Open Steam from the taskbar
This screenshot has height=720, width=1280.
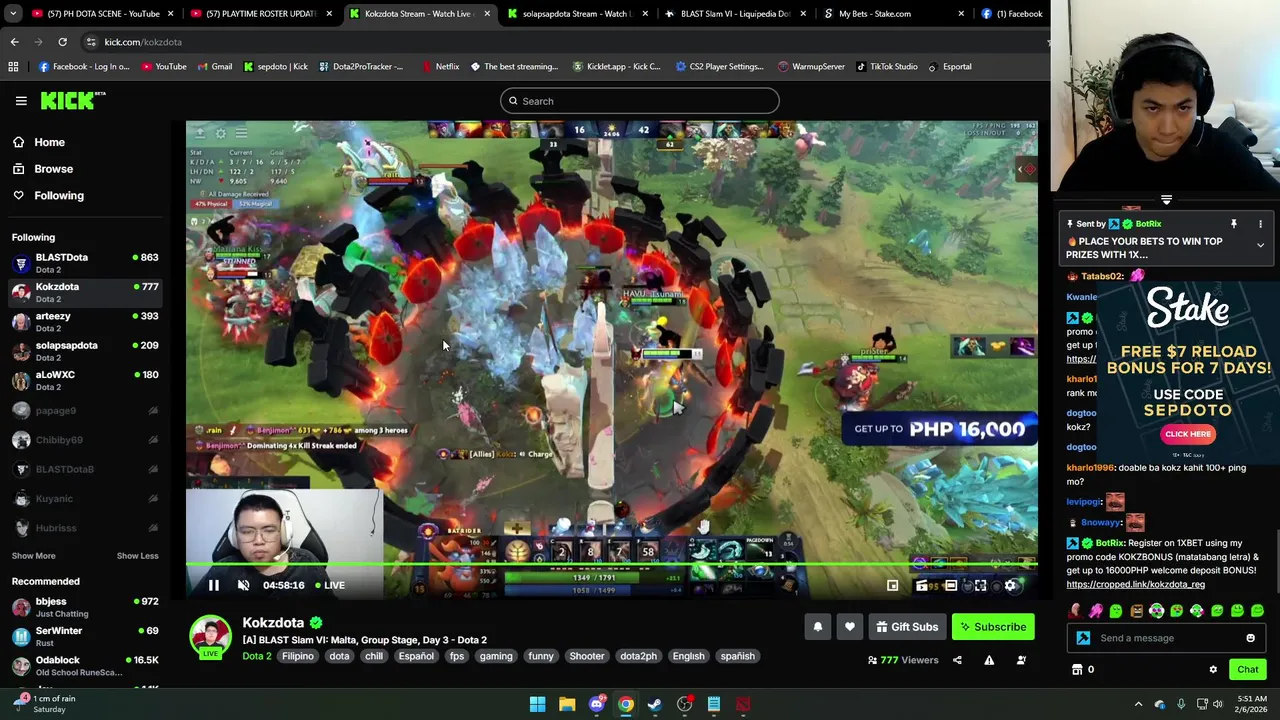[655, 704]
